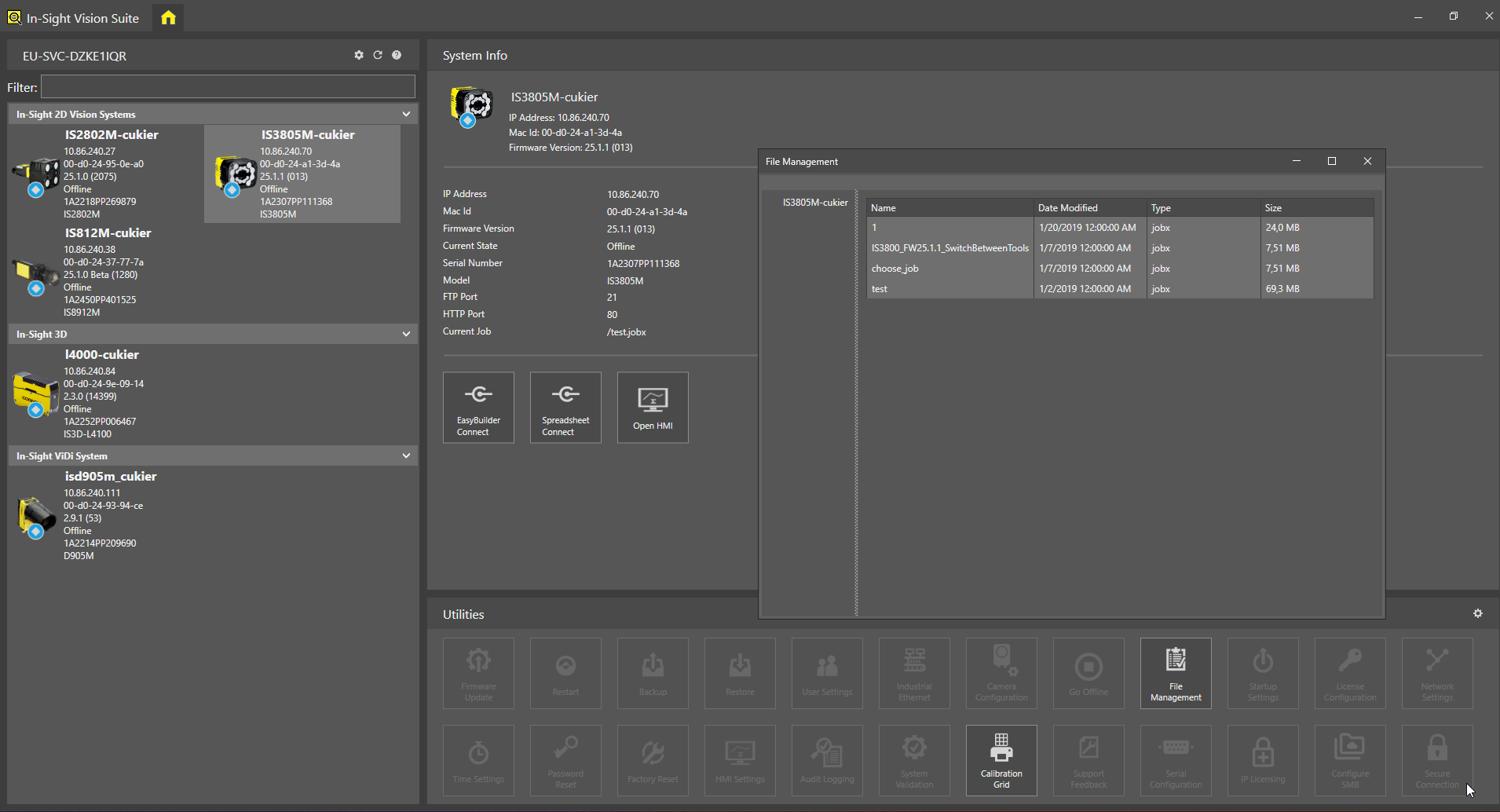Collapse the In-Sight ViDi System section
1500x812 pixels.
point(406,455)
